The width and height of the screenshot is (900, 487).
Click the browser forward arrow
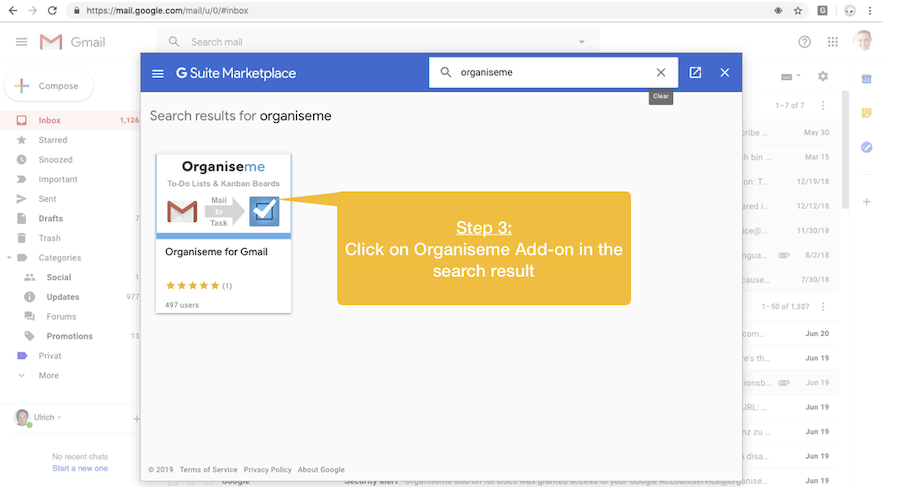click(32, 10)
